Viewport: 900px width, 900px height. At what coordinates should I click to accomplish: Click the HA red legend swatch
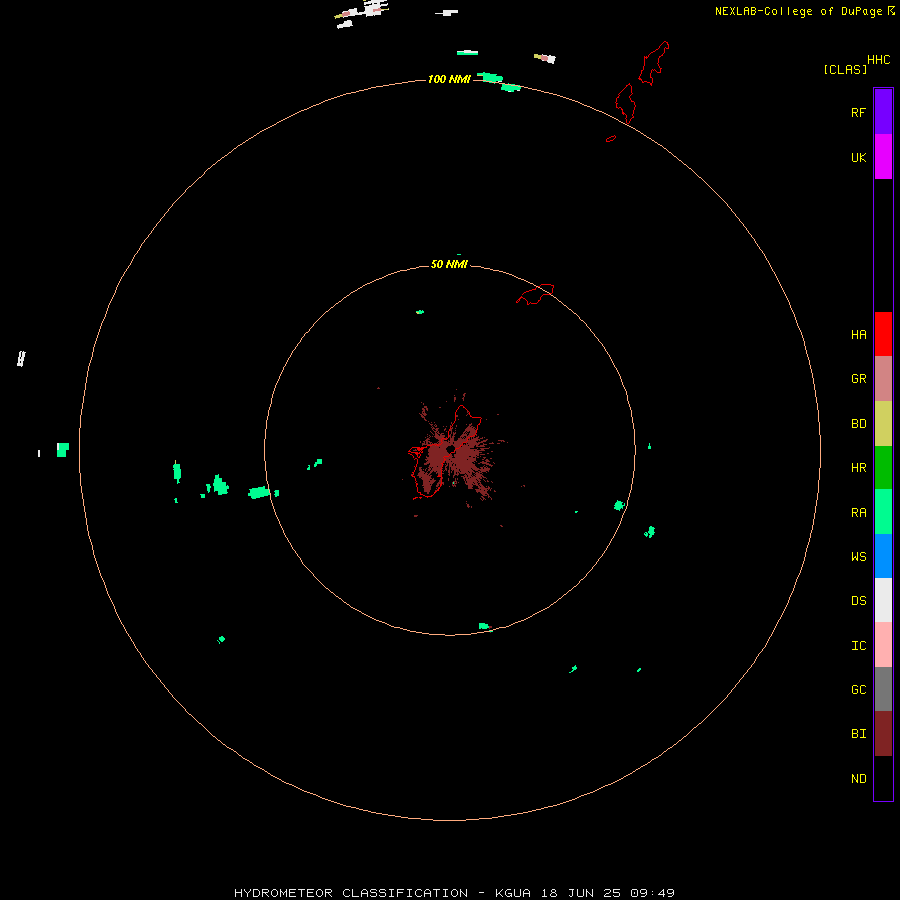(x=883, y=334)
